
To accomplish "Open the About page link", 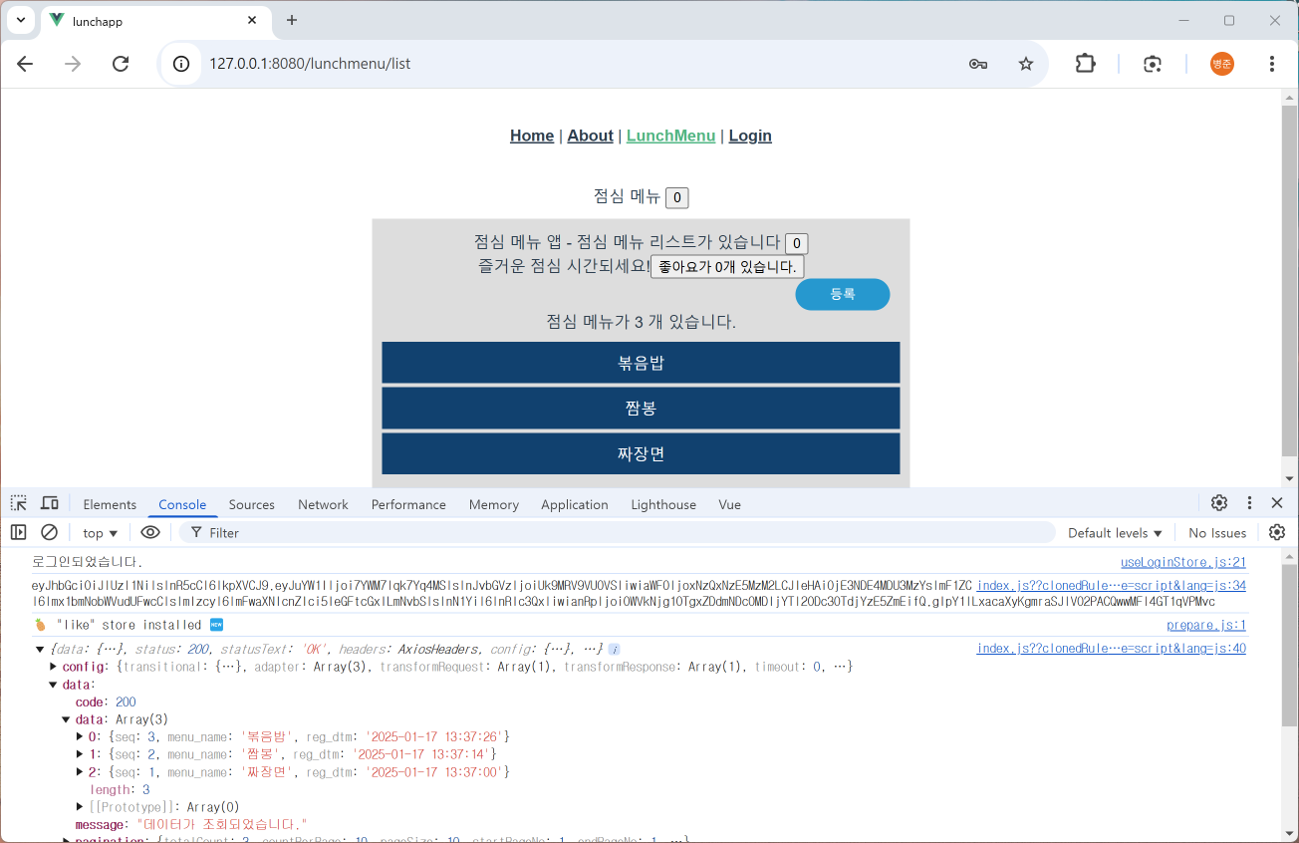I will pos(590,136).
